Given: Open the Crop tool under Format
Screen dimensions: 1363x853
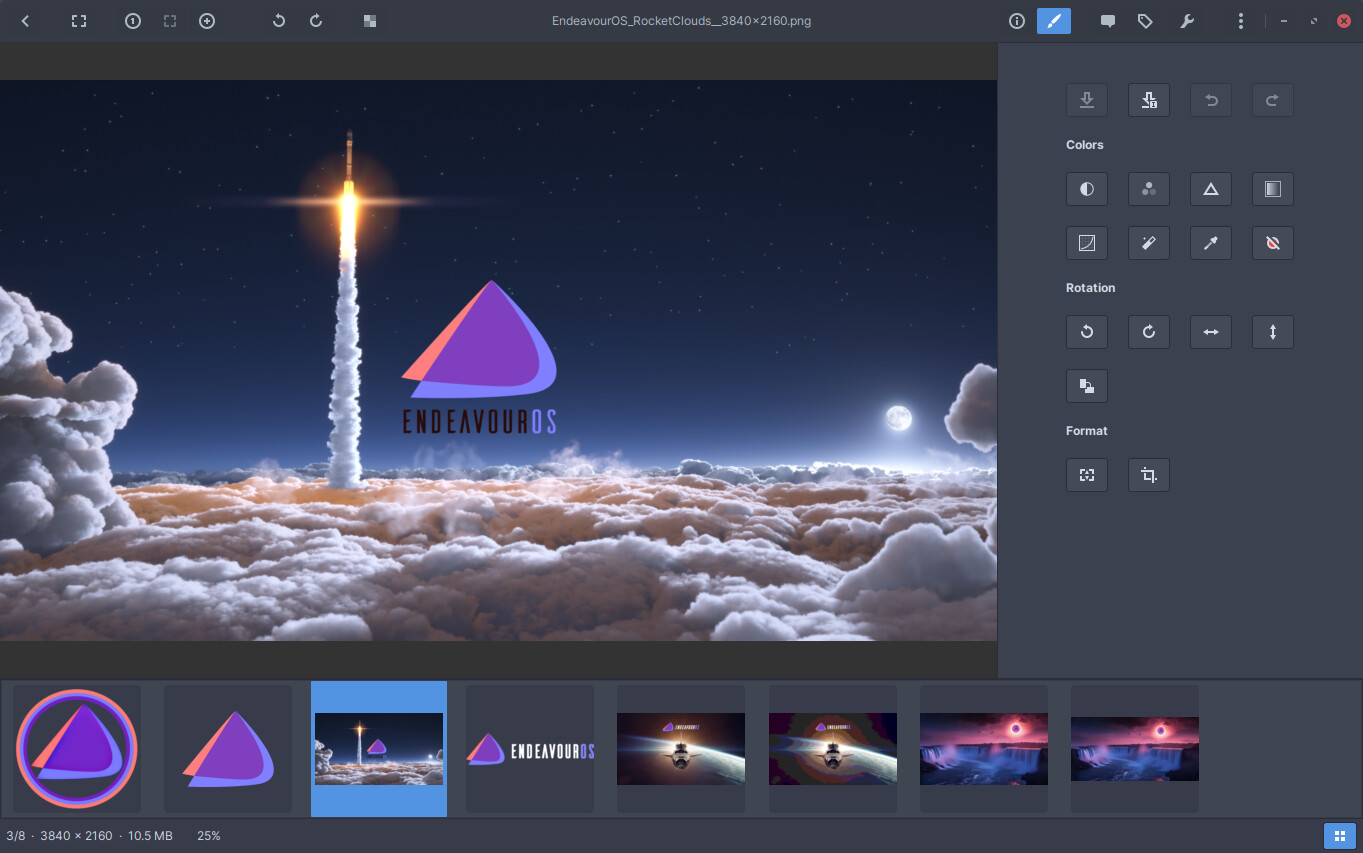Looking at the screenshot, I should (x=1149, y=475).
